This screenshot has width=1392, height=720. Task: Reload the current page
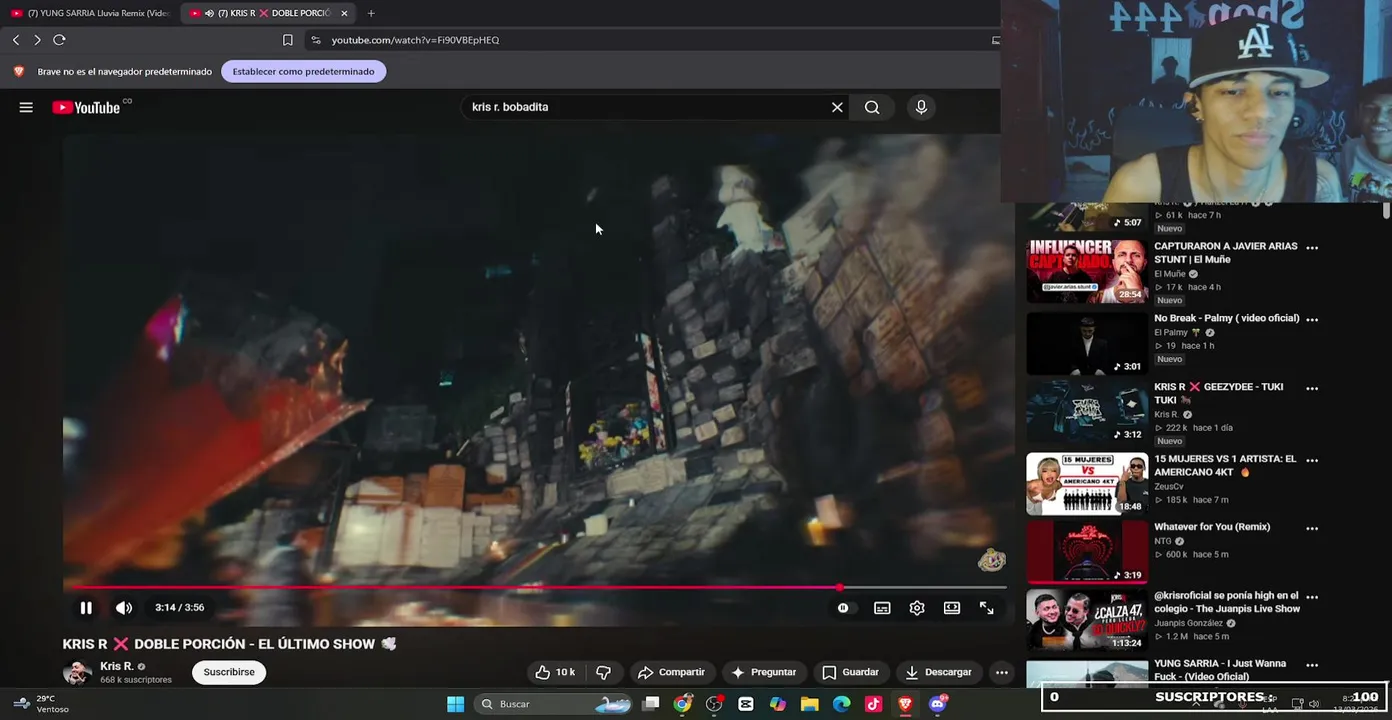59,40
